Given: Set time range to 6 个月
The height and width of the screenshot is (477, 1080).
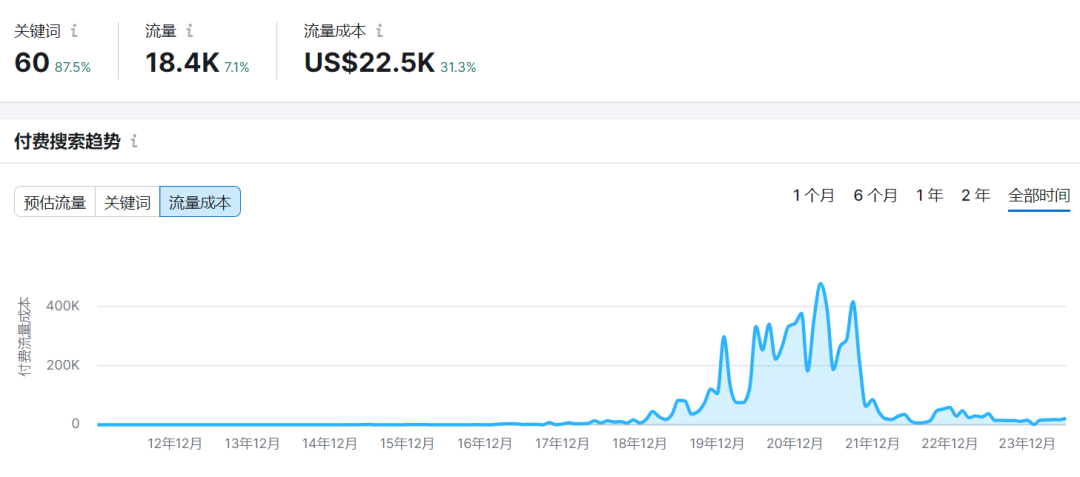Looking at the screenshot, I should tap(875, 196).
